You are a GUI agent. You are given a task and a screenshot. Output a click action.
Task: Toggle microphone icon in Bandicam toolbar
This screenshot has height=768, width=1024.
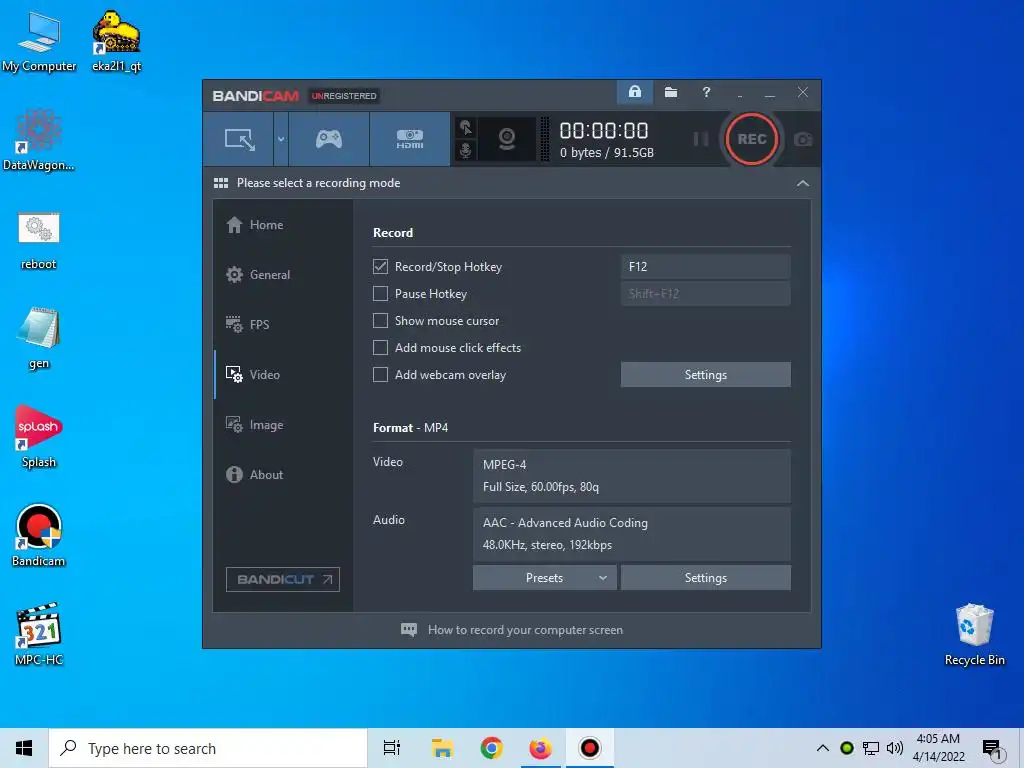pyautogui.click(x=466, y=151)
